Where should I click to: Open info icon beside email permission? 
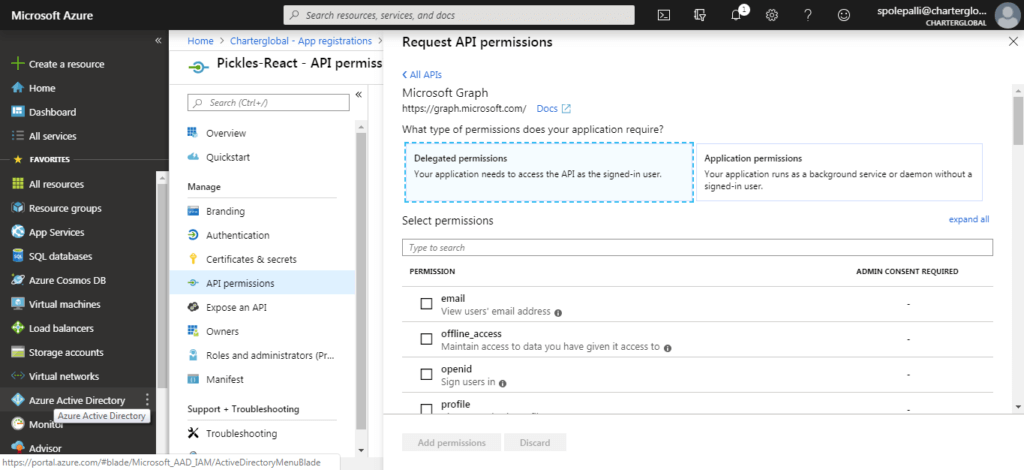point(558,313)
